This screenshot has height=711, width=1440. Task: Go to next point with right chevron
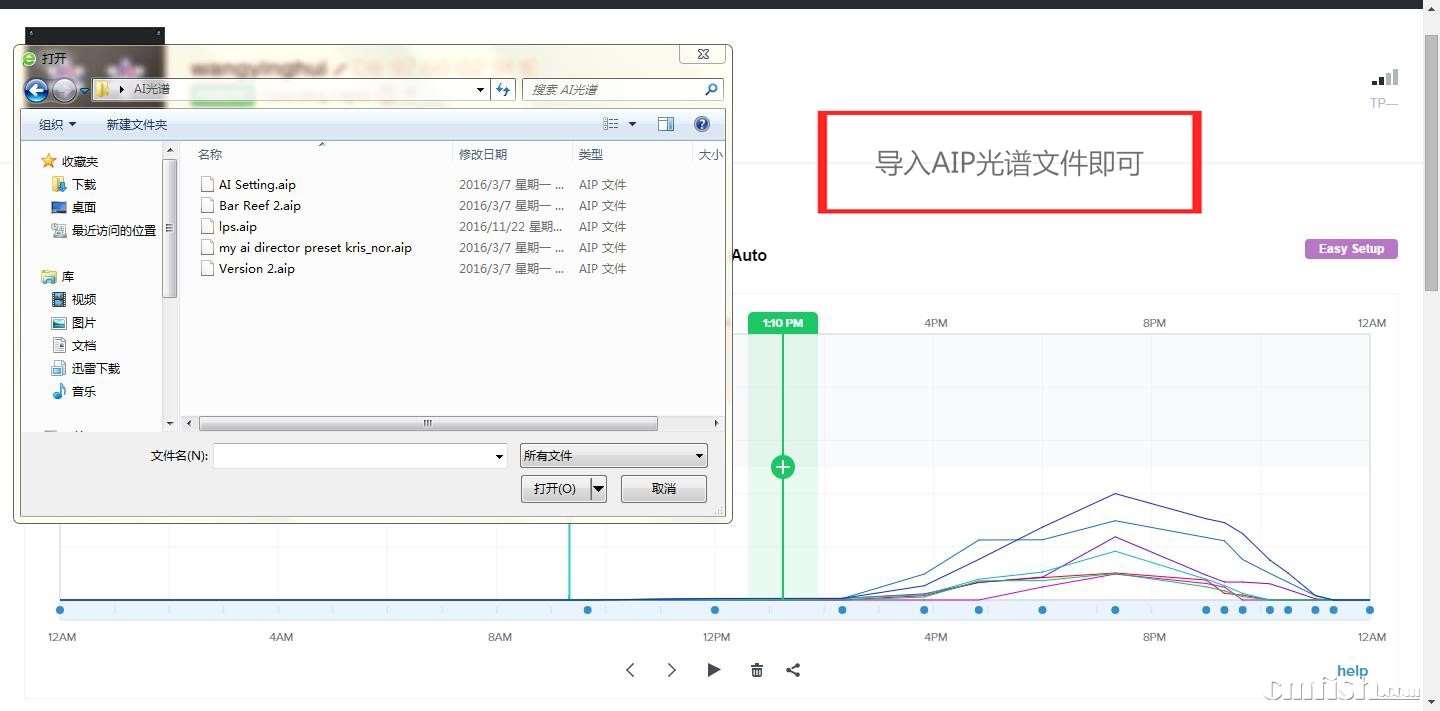pos(672,670)
